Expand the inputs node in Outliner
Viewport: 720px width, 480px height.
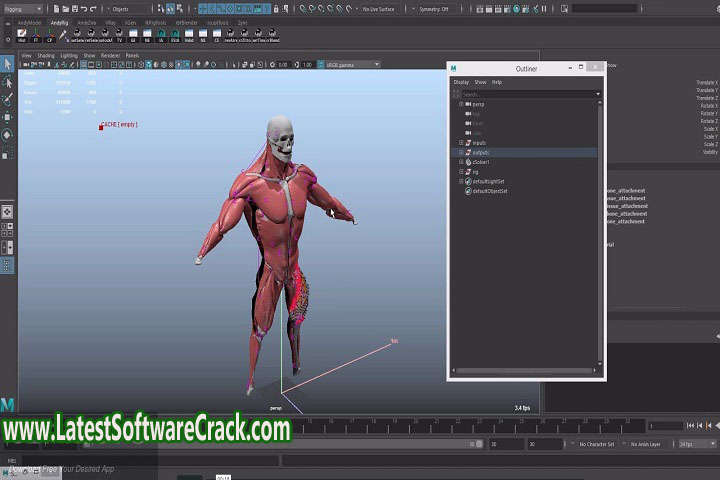pyautogui.click(x=461, y=143)
